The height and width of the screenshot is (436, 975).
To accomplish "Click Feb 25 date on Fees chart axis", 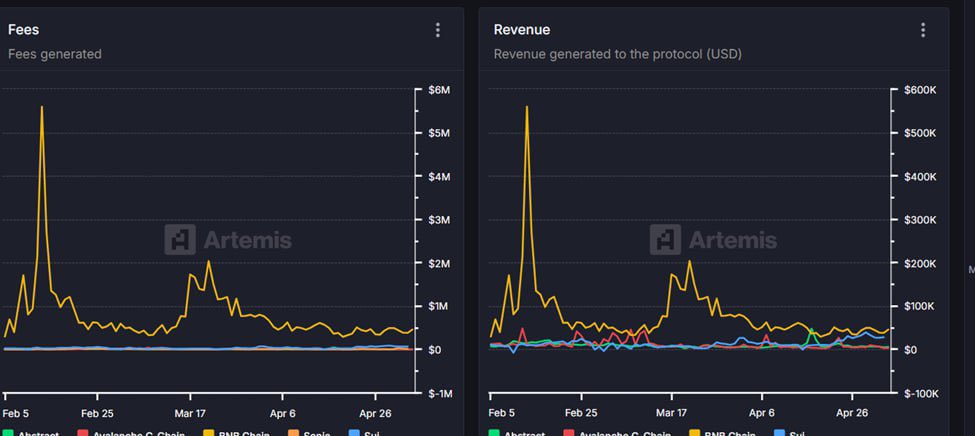I will pos(98,413).
